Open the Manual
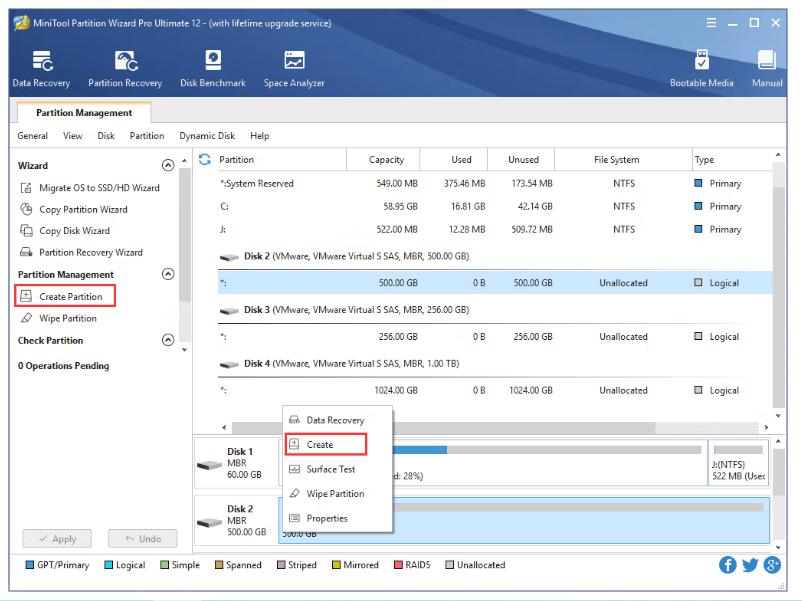 766,68
